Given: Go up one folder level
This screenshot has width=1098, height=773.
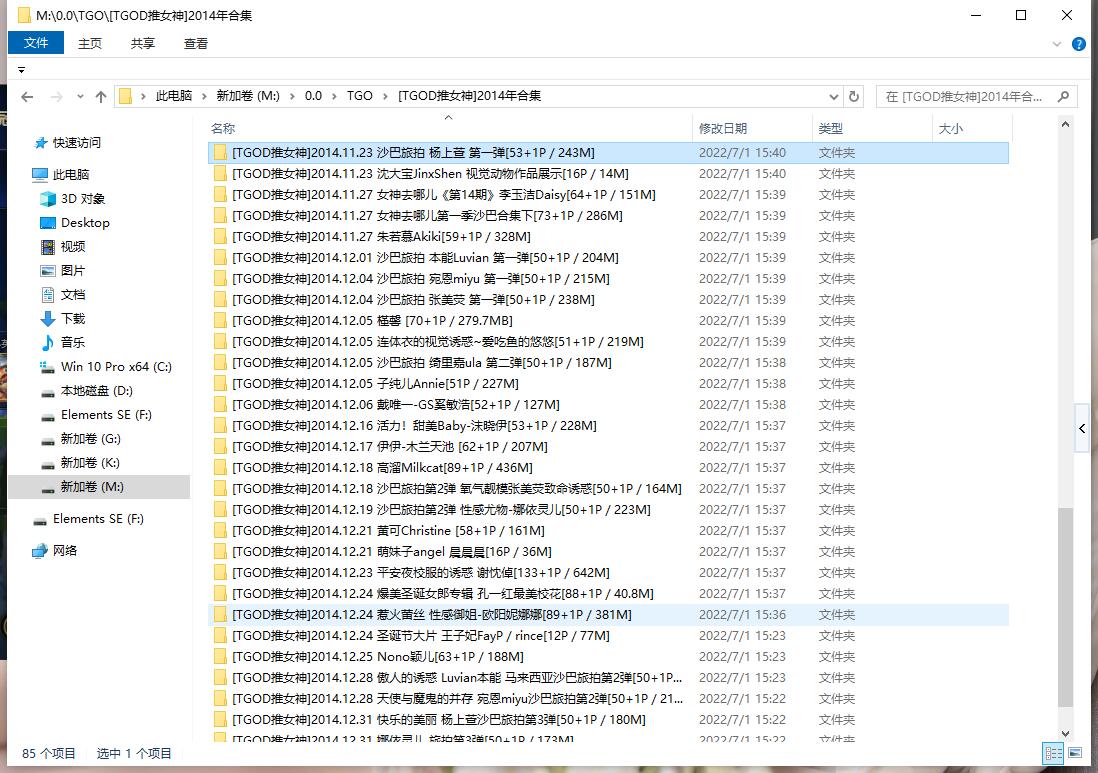Looking at the screenshot, I should tap(101, 97).
